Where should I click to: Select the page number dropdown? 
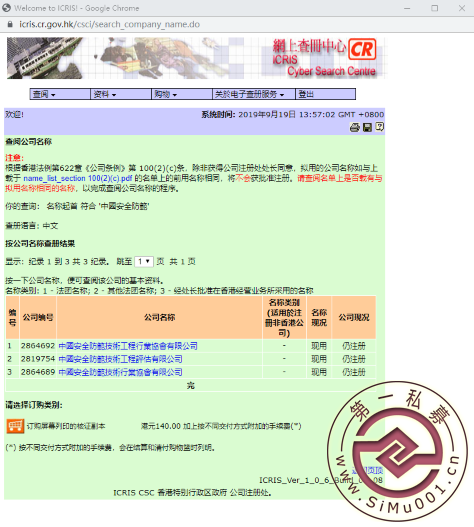[144, 261]
